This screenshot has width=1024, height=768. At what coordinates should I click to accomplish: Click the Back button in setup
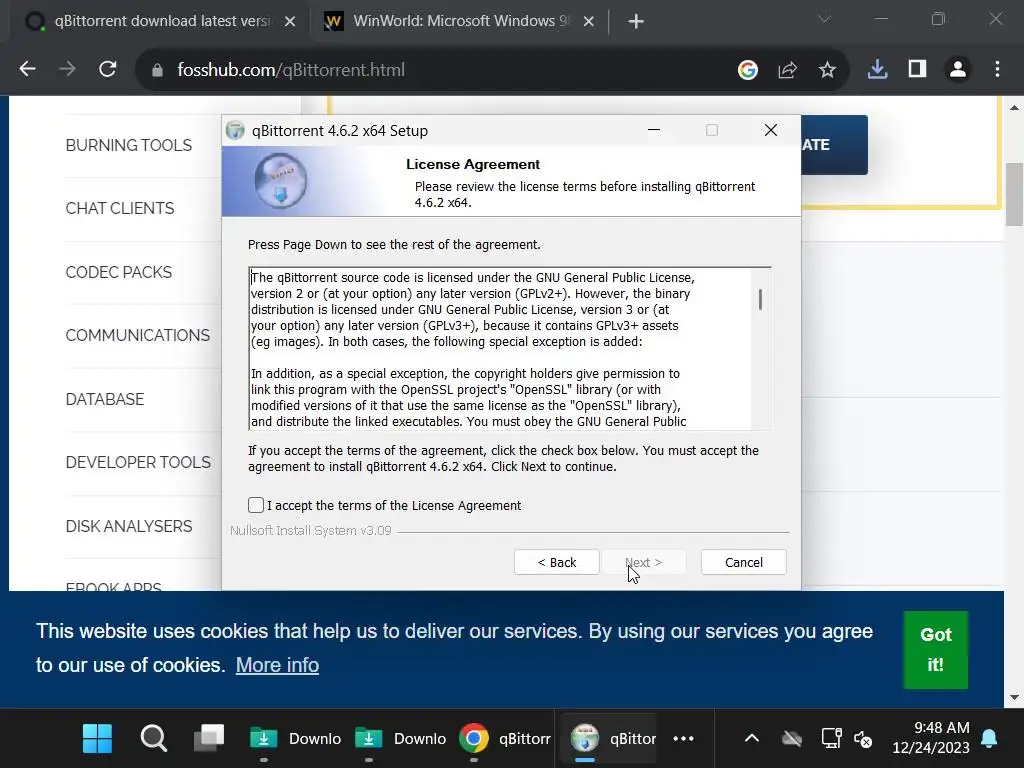click(556, 562)
